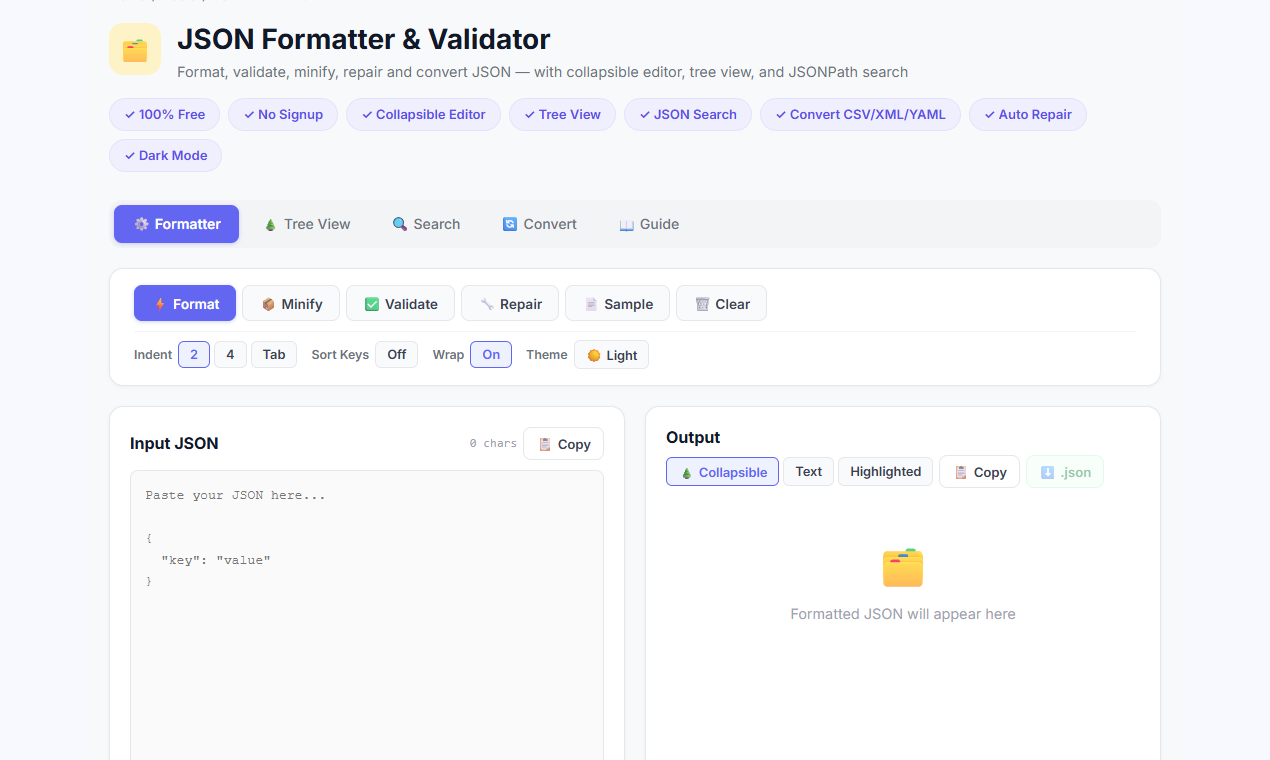Click folder icon in empty Output area
Viewport: 1270px width, 760px height.
point(903,567)
